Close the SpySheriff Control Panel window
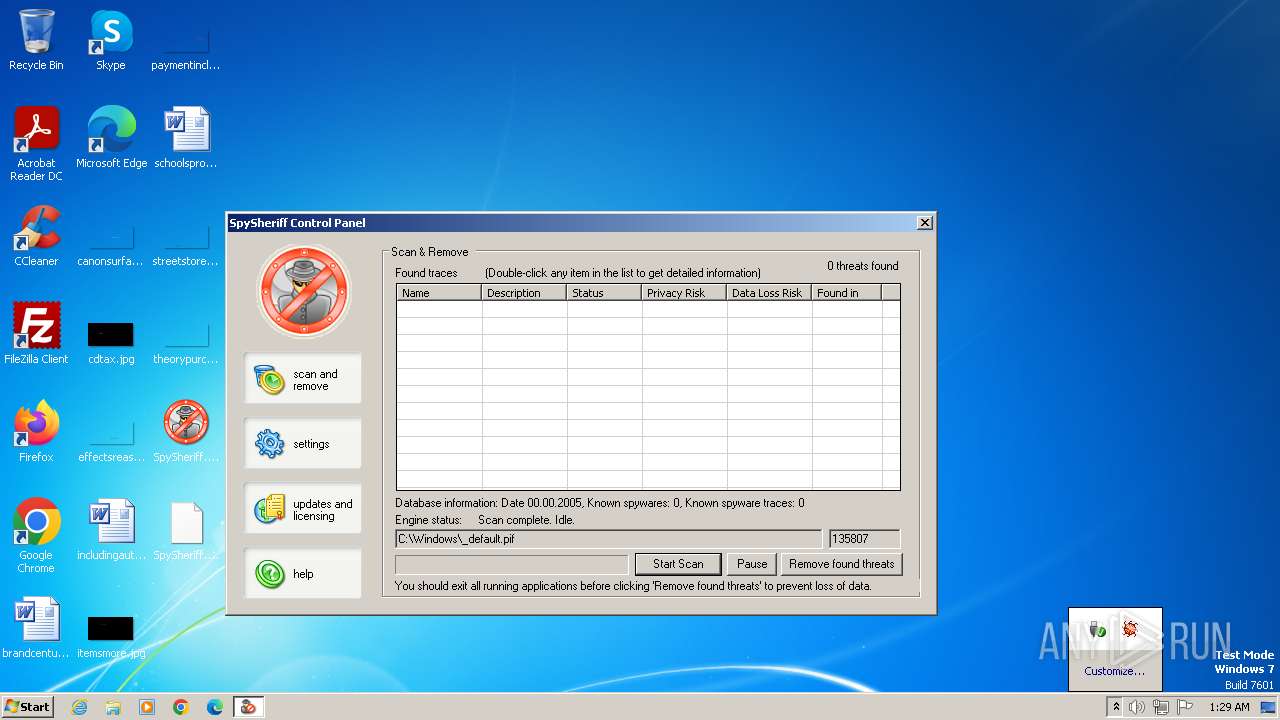1280x720 pixels. point(925,222)
